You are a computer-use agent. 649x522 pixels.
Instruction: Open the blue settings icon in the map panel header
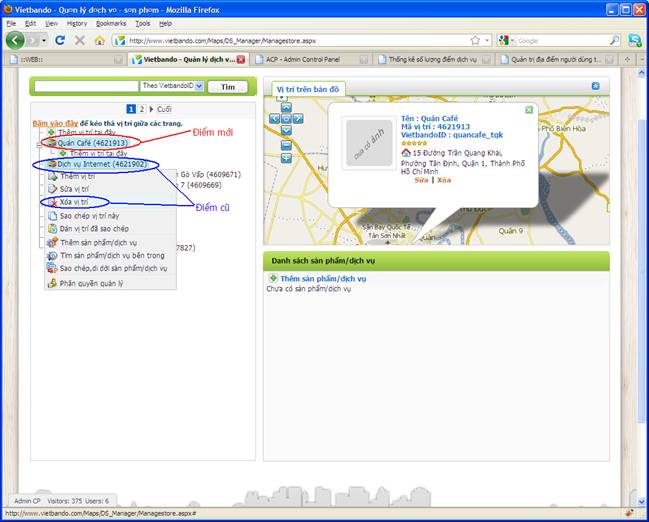tap(596, 86)
